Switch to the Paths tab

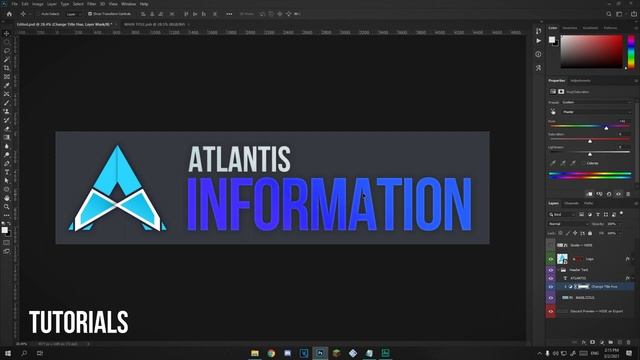589,203
